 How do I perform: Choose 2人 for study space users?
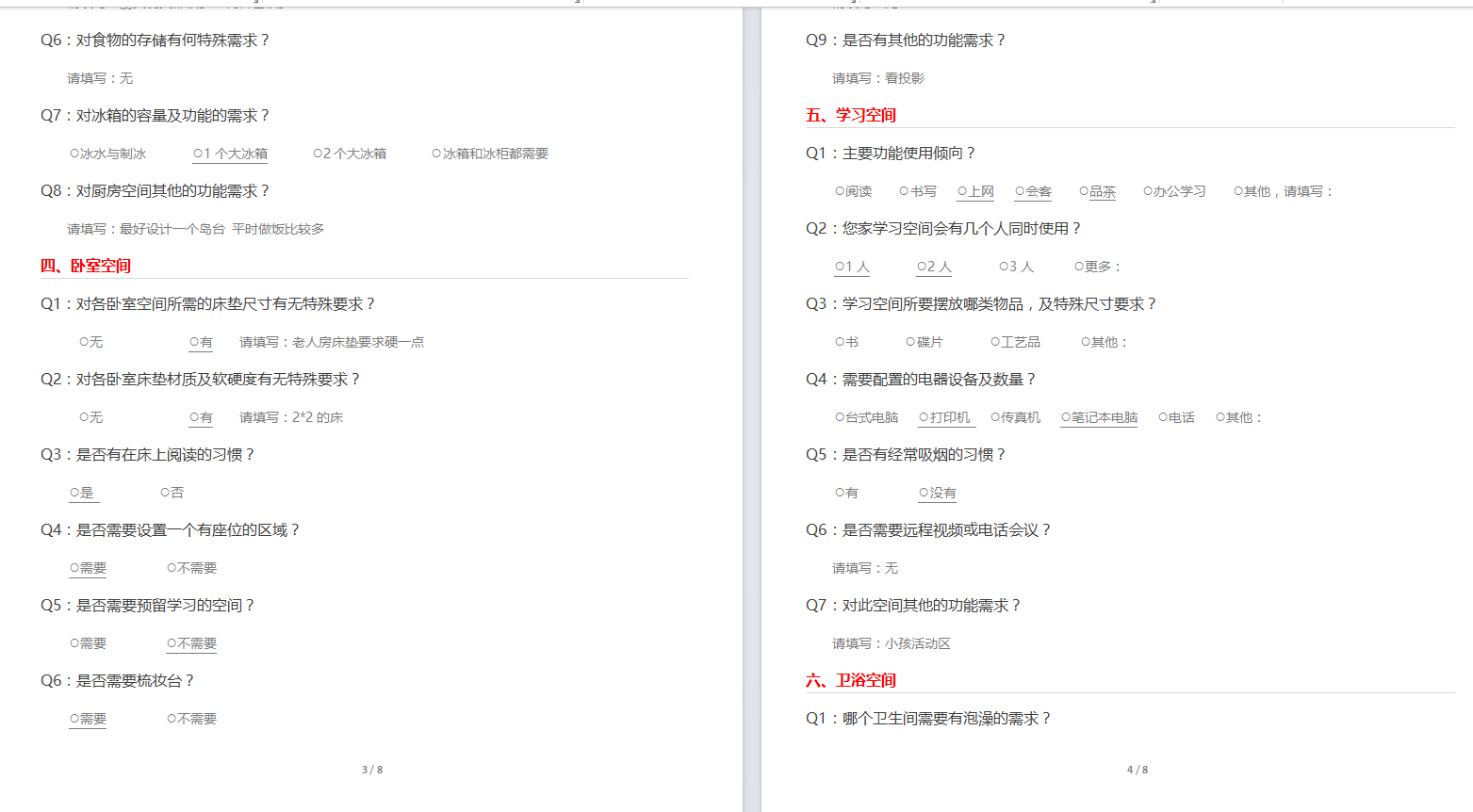tap(934, 267)
